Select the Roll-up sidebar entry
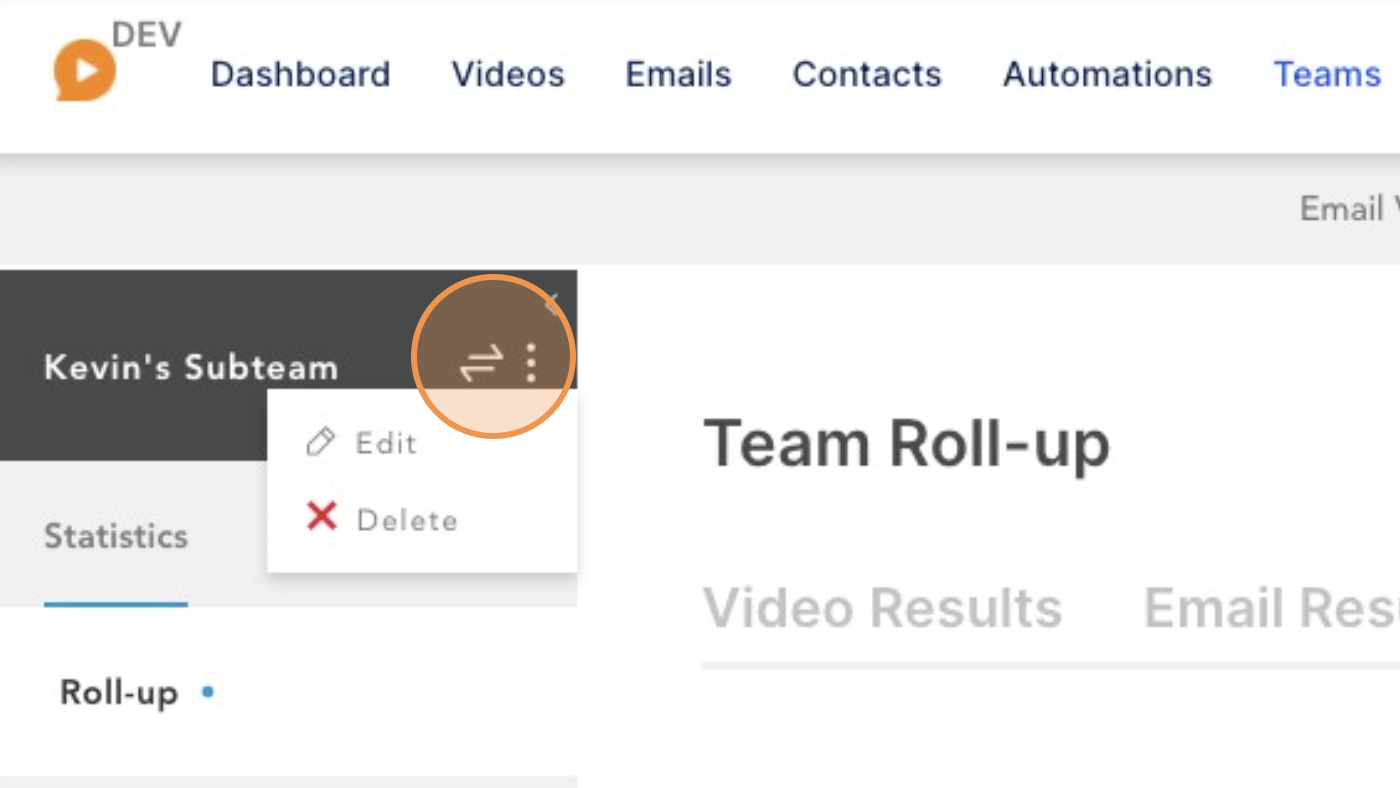 (x=119, y=692)
